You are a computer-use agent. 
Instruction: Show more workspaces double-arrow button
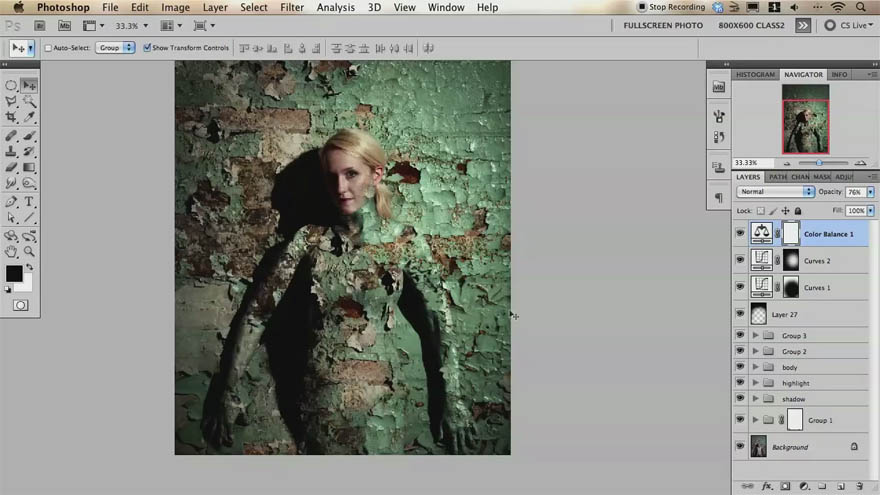coord(803,25)
